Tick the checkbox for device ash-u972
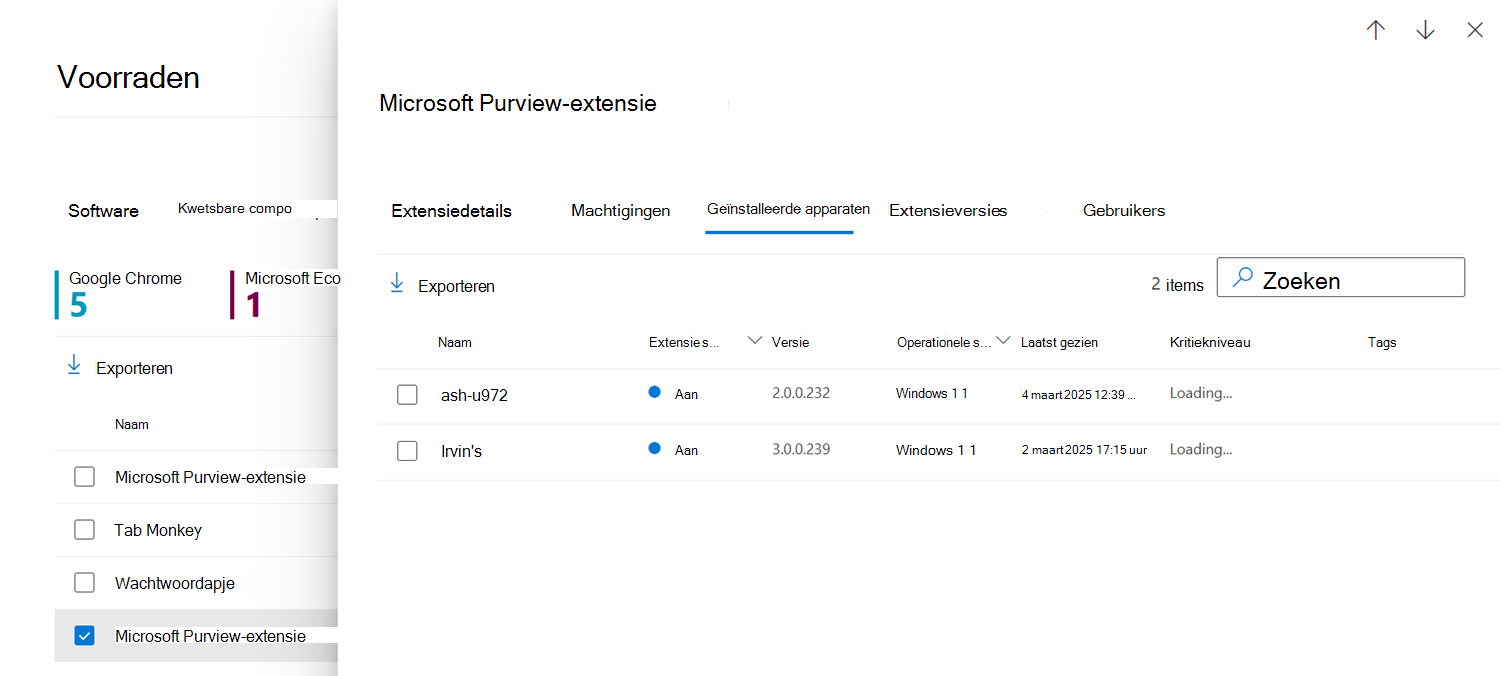This screenshot has height=676, width=1500. click(407, 395)
